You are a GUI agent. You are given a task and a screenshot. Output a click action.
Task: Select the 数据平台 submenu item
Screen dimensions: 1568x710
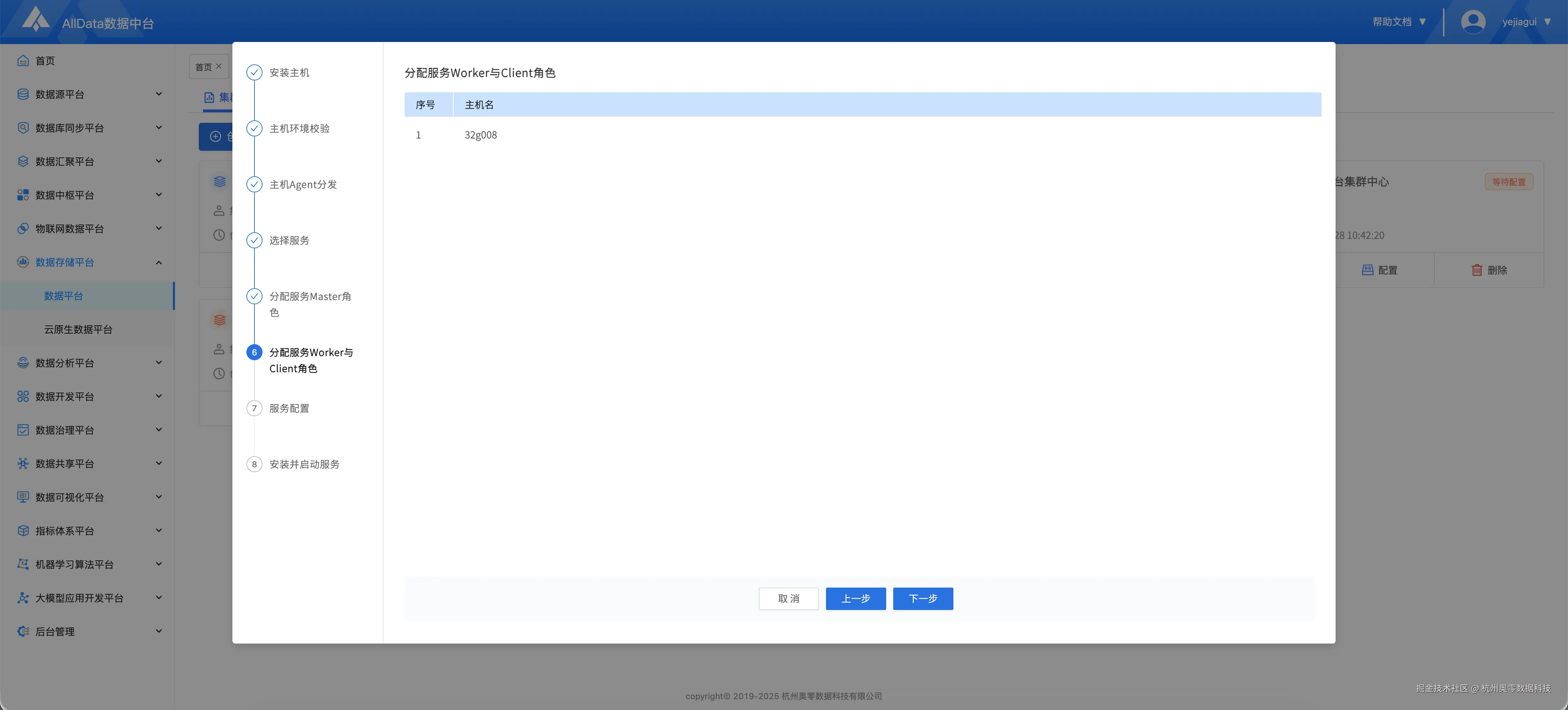point(64,296)
